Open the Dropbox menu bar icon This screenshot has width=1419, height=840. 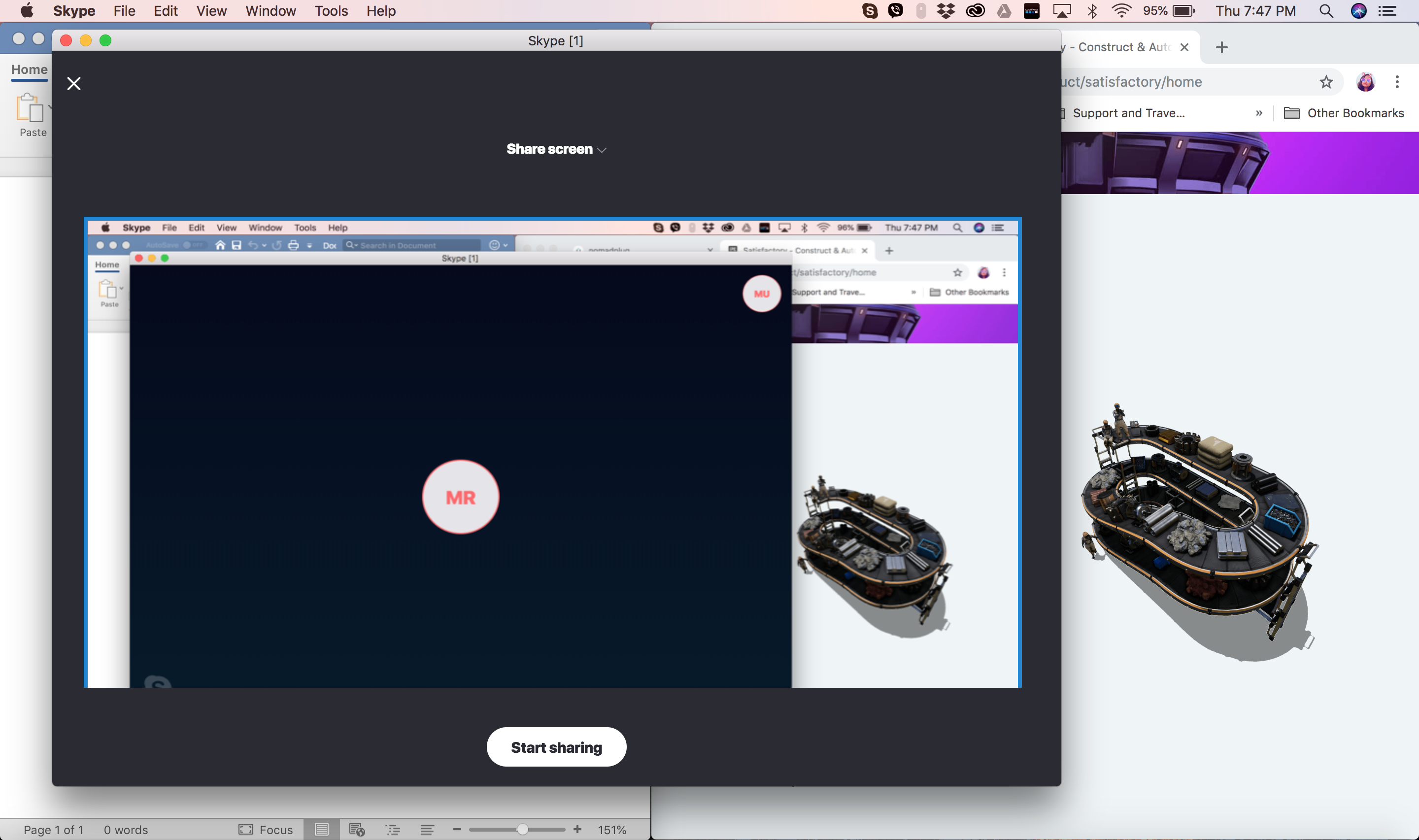(946, 11)
